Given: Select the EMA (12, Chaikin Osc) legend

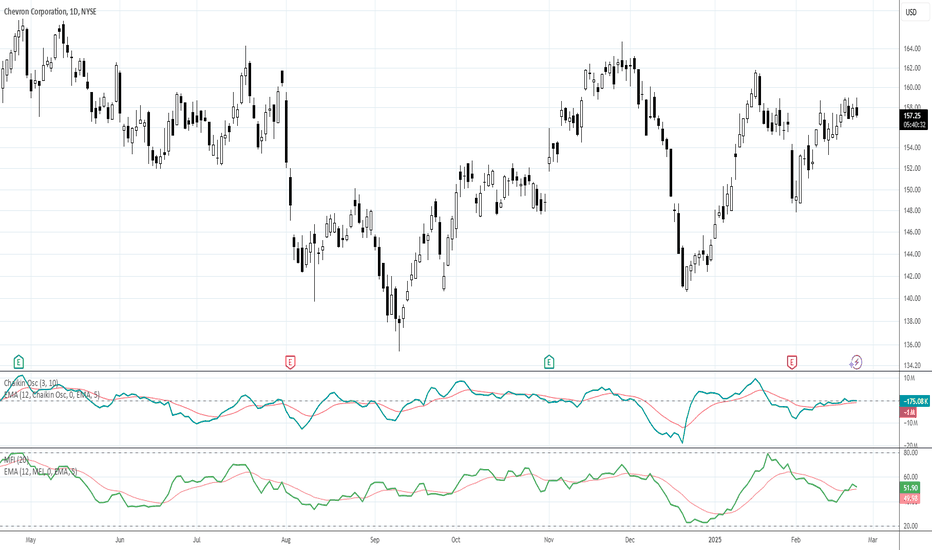Looking at the screenshot, I should coord(52,394).
